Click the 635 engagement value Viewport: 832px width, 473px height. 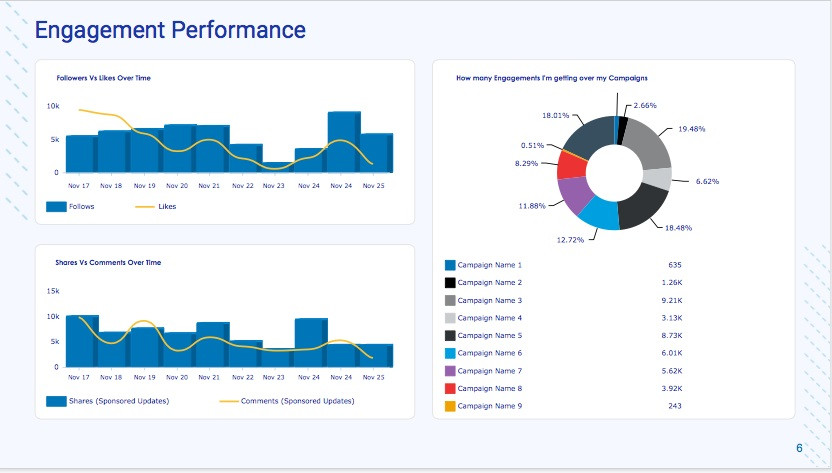coord(675,265)
